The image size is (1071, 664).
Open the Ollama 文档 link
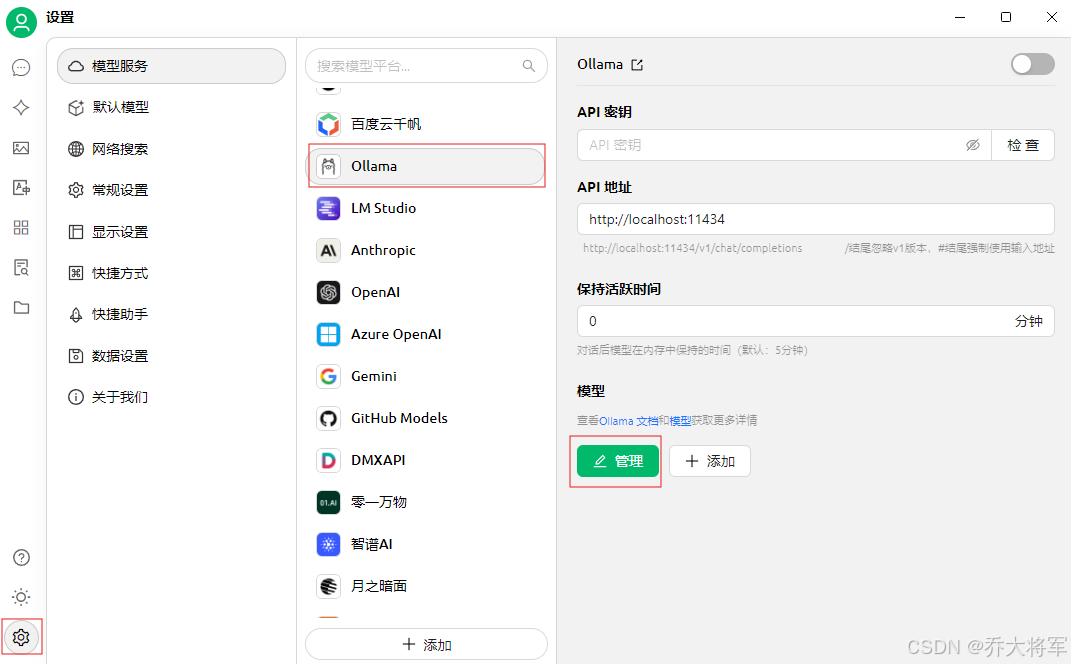click(x=628, y=421)
